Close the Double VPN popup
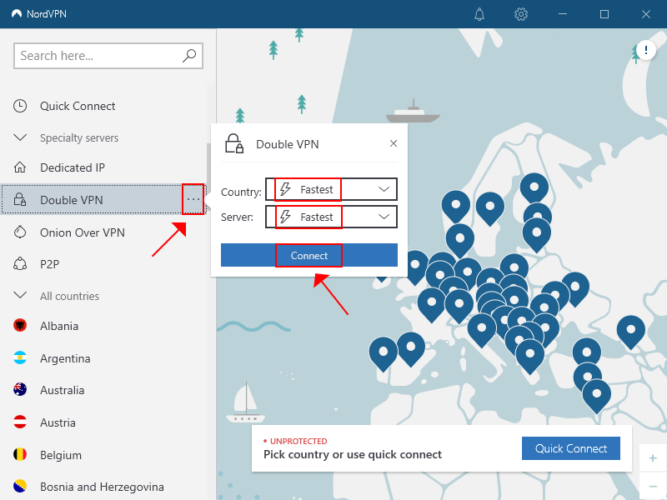The height and width of the screenshot is (500, 667). coord(393,143)
